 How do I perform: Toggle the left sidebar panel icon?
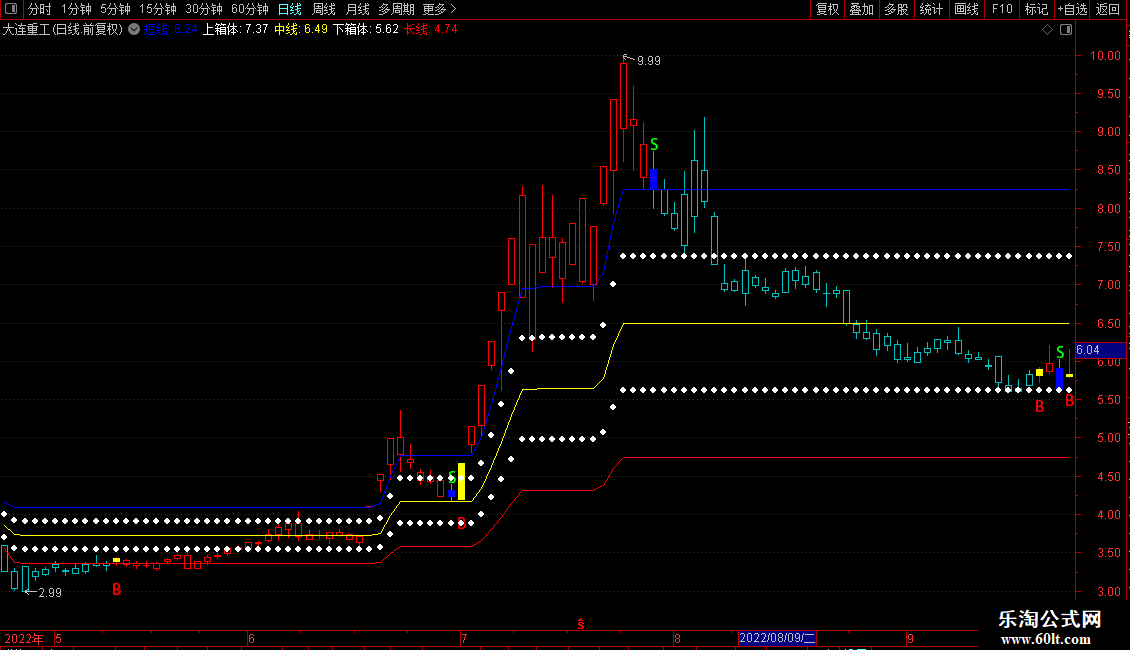pos(11,9)
